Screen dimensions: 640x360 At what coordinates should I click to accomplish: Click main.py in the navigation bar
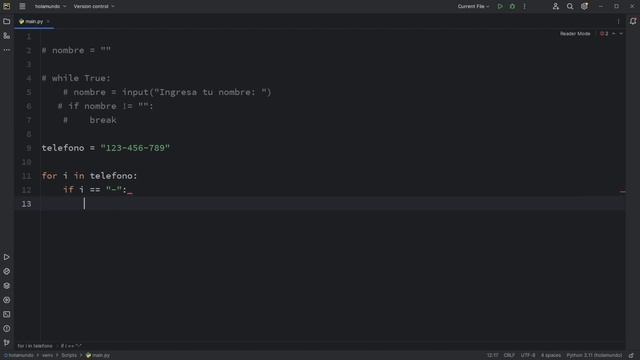[98, 356]
